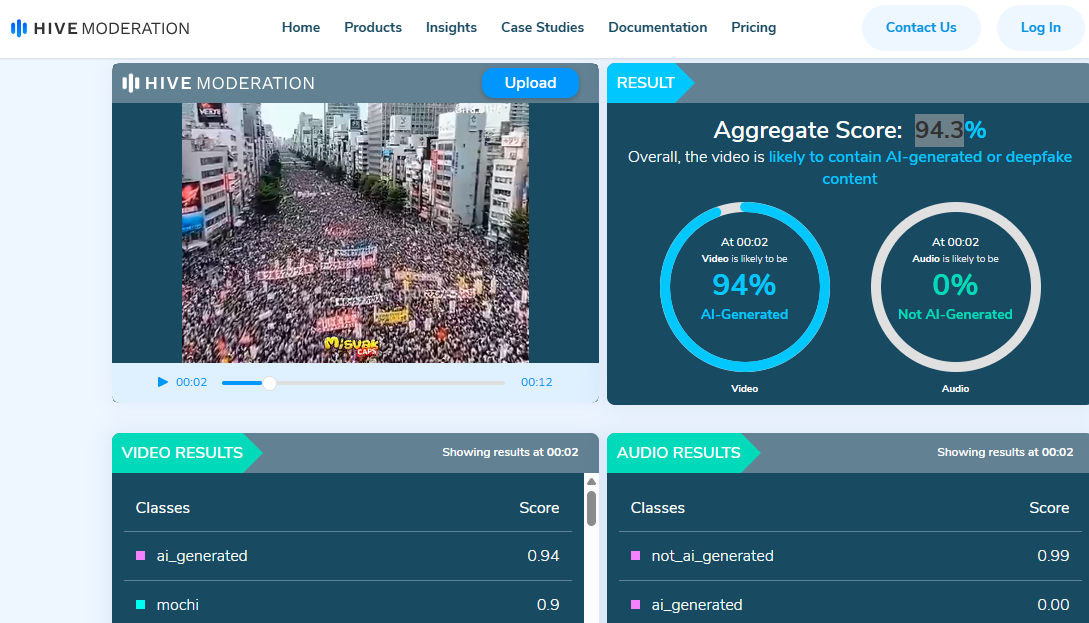The height and width of the screenshot is (623, 1089).
Task: Open the Home menu item
Action: pos(301,28)
